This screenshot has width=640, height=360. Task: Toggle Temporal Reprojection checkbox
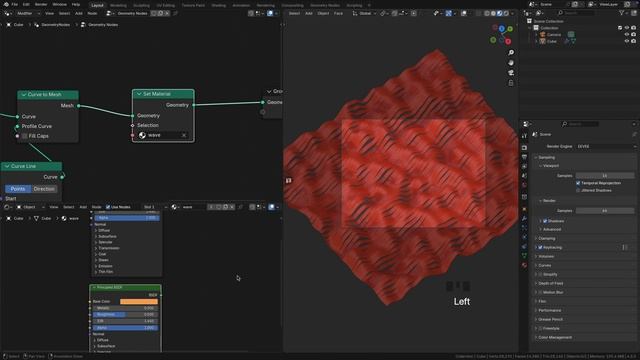point(578,183)
